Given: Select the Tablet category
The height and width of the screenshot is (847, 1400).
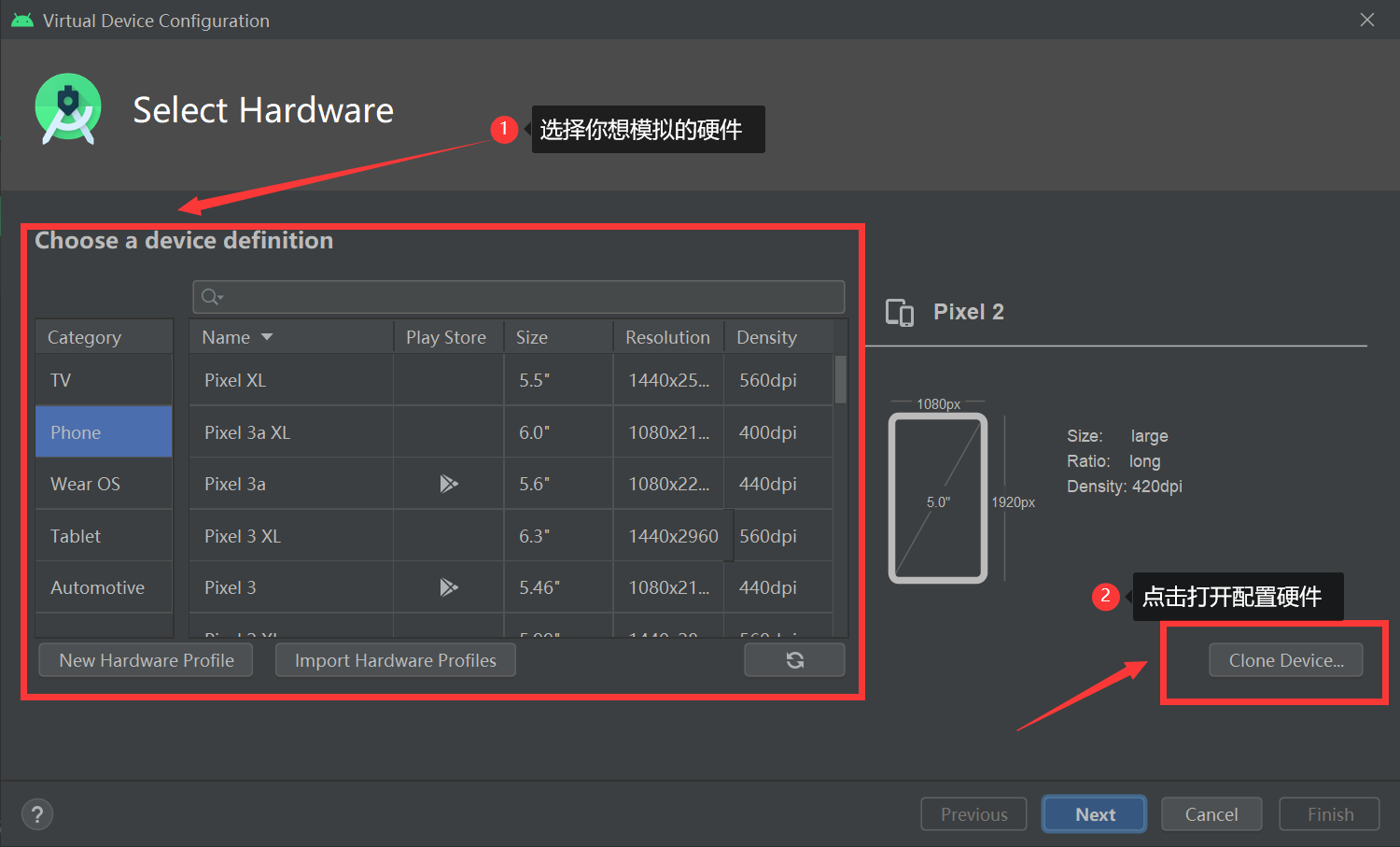Looking at the screenshot, I should (x=104, y=536).
